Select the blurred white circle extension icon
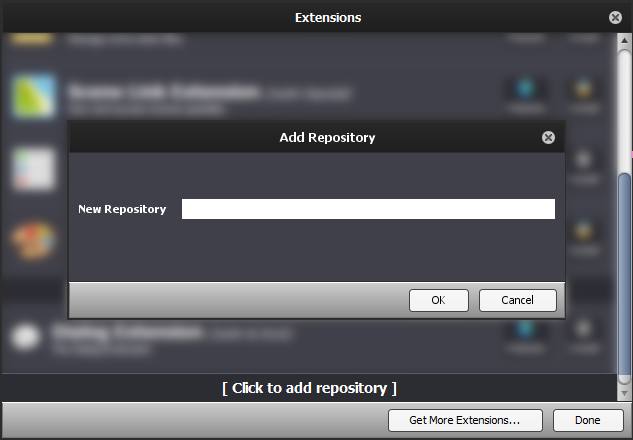The height and width of the screenshot is (440, 633). click(26, 337)
